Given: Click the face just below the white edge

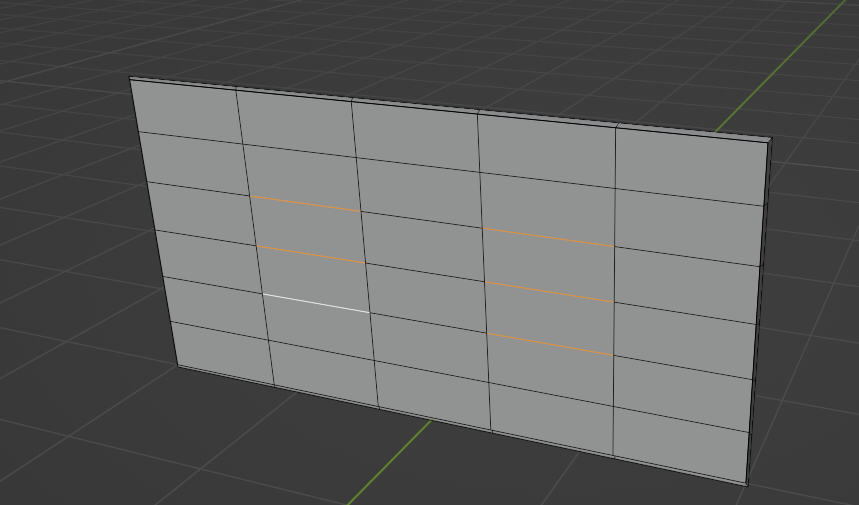Looking at the screenshot, I should click(x=319, y=329).
